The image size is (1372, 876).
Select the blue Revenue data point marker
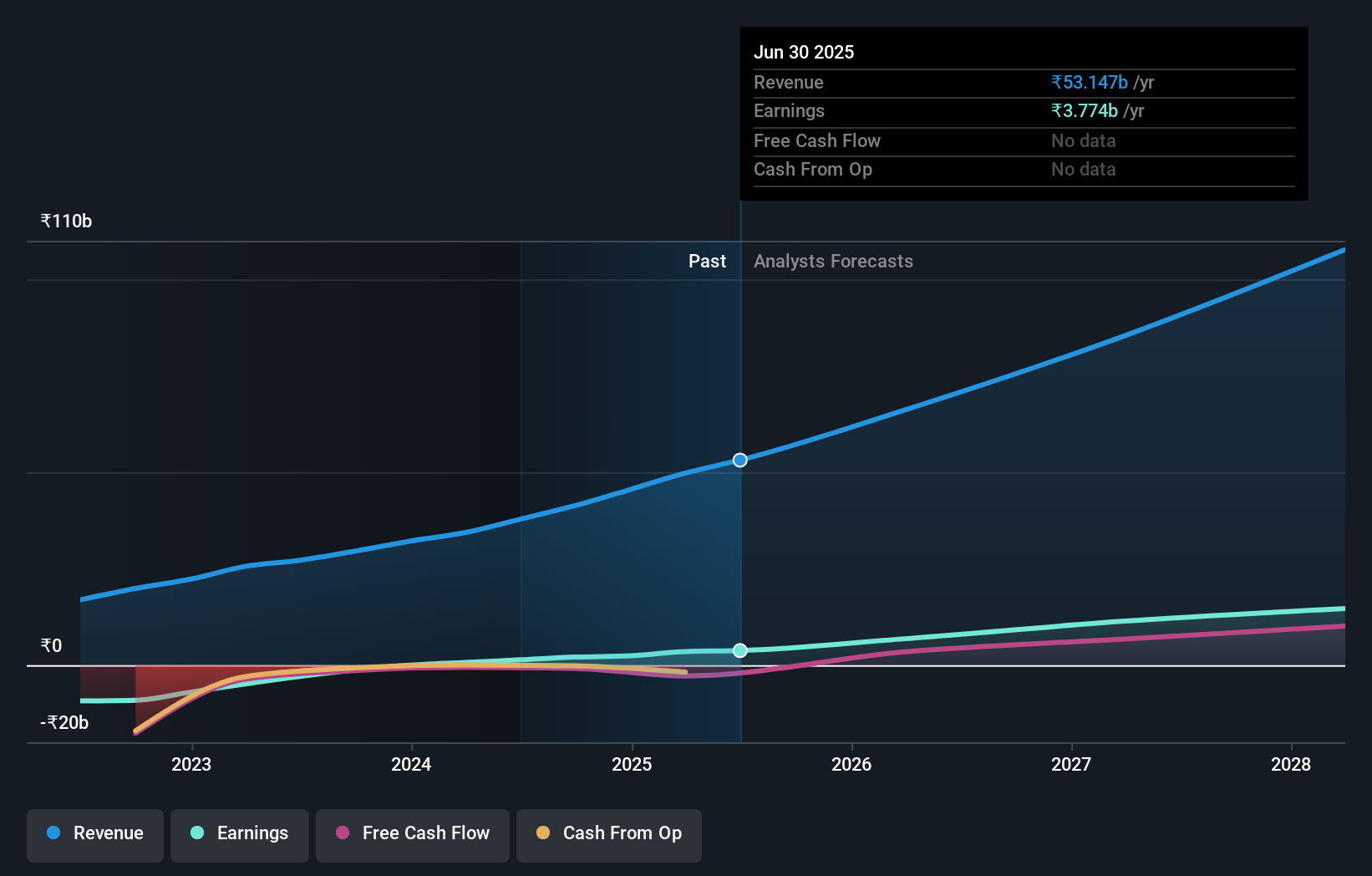tap(739, 460)
